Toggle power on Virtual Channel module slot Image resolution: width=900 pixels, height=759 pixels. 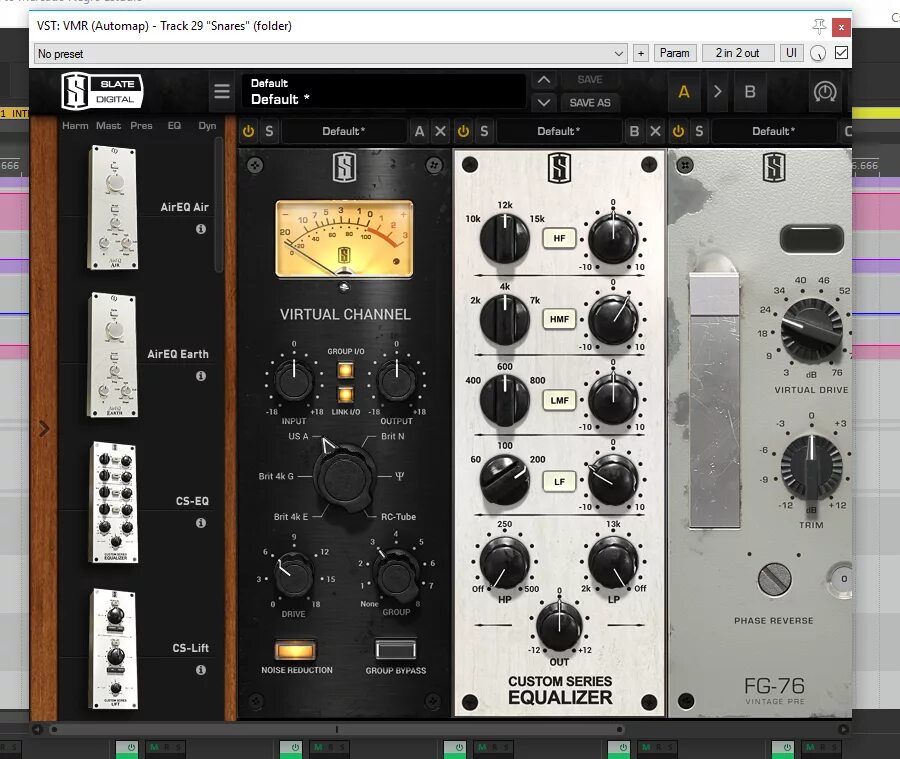coord(248,131)
